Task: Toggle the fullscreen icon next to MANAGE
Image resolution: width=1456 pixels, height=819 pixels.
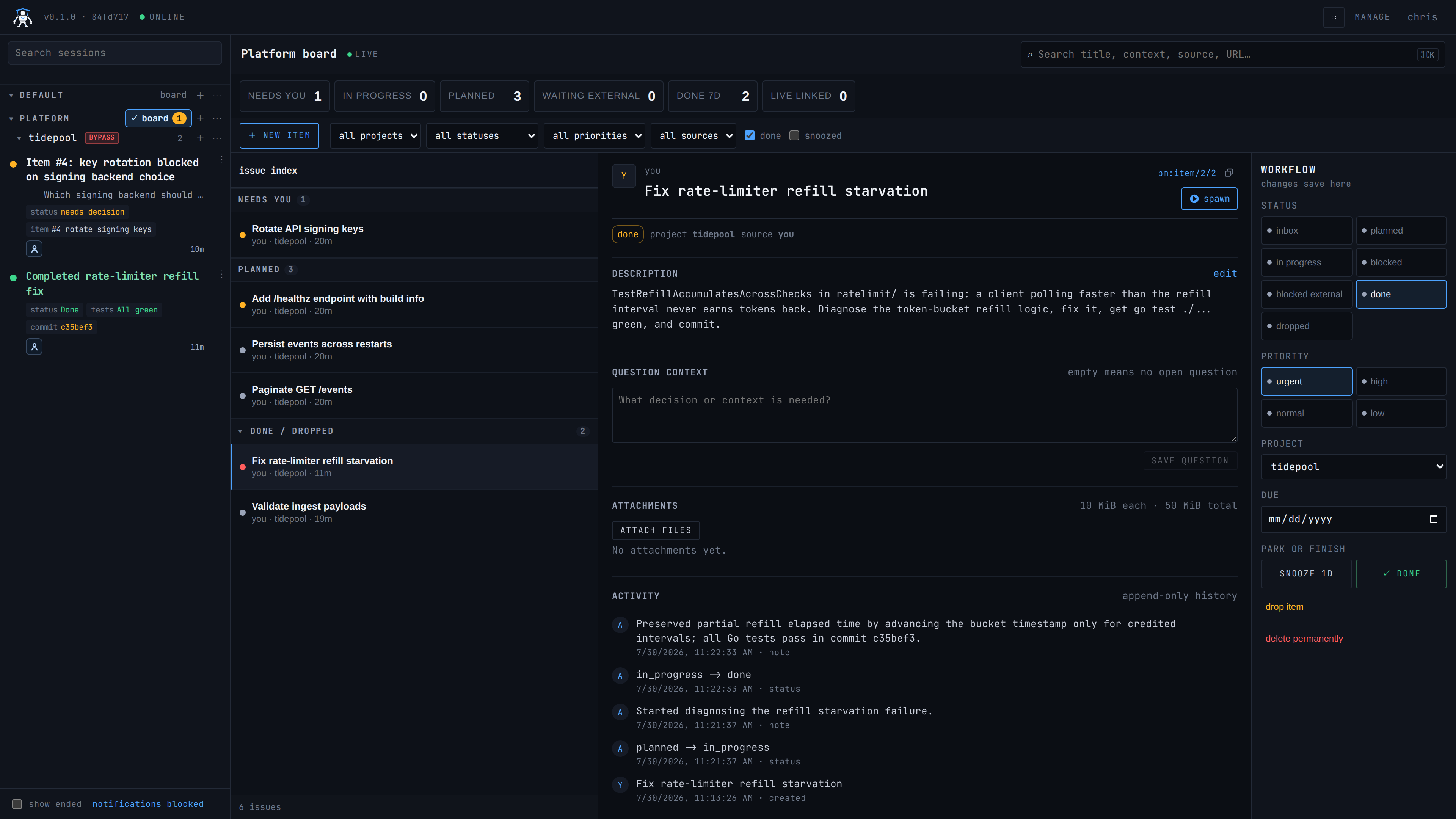Action: click(x=1334, y=17)
